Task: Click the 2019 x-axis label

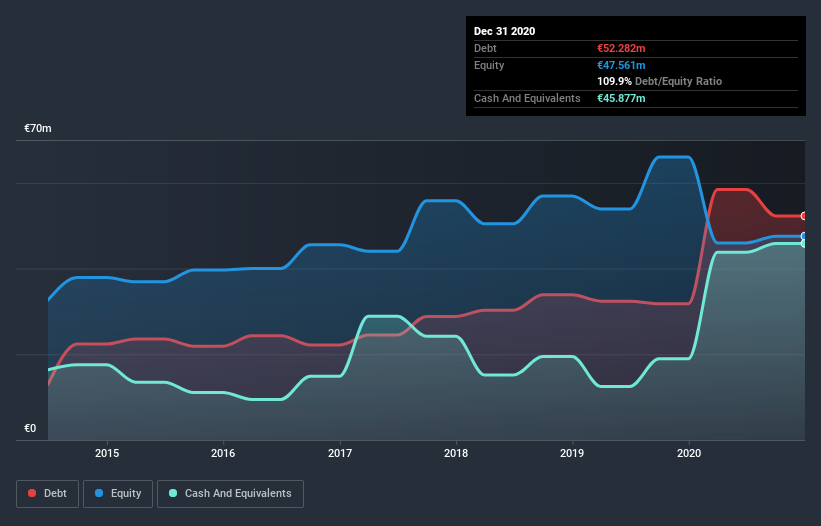Action: 572,453
